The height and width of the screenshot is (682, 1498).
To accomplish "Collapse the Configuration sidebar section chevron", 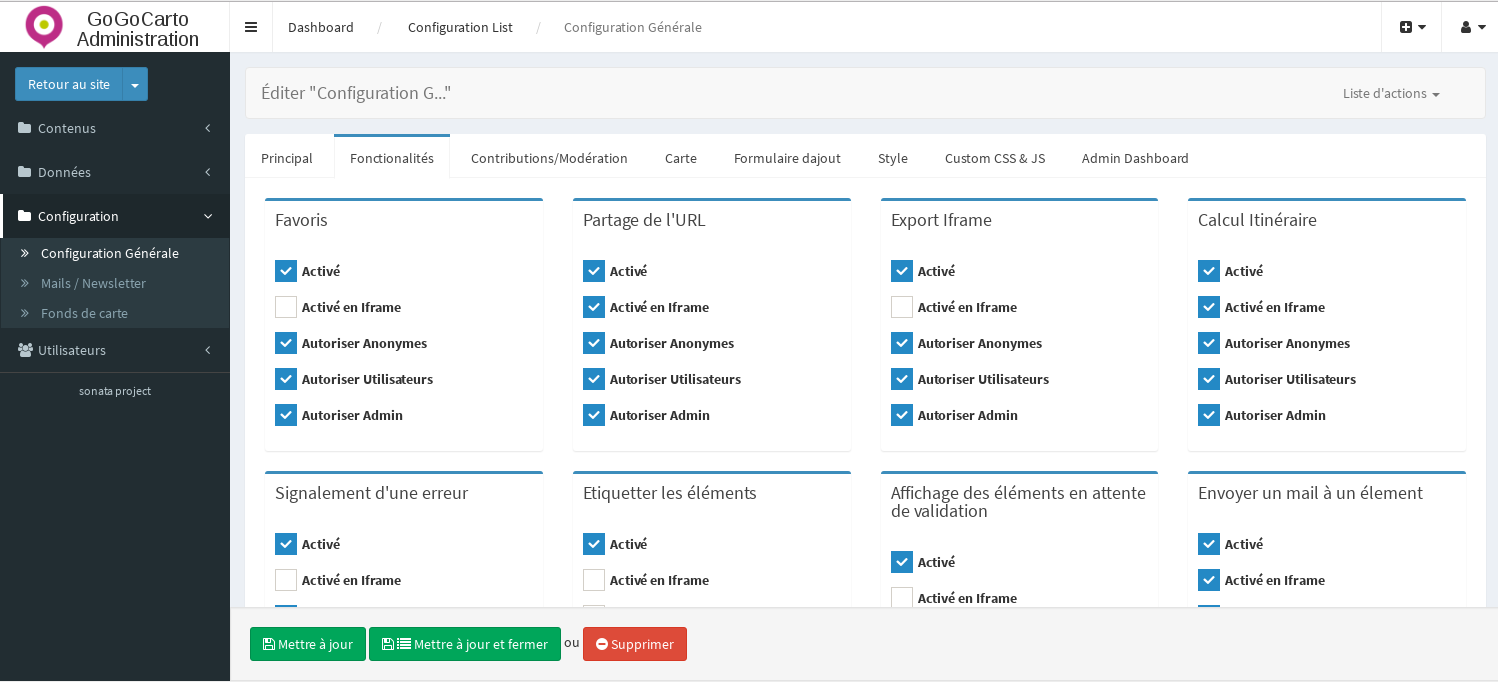I will pos(208,216).
